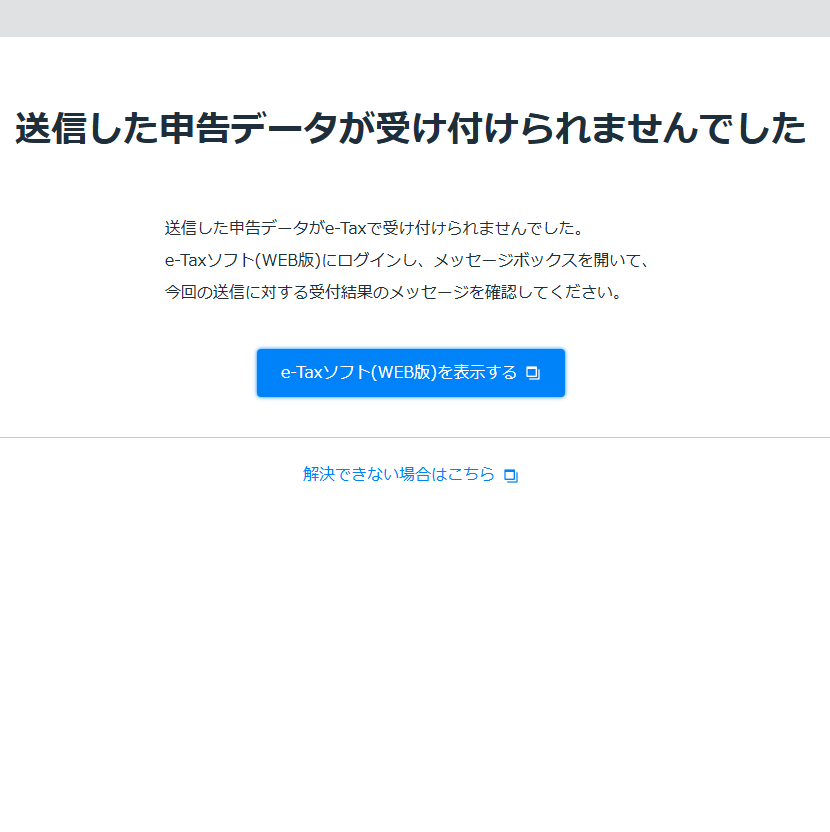This screenshot has width=830, height=832.
Task: Click the line 送信した申告データがe-Taxで受け付けられませんでした。
Action: pyautogui.click(x=373, y=227)
